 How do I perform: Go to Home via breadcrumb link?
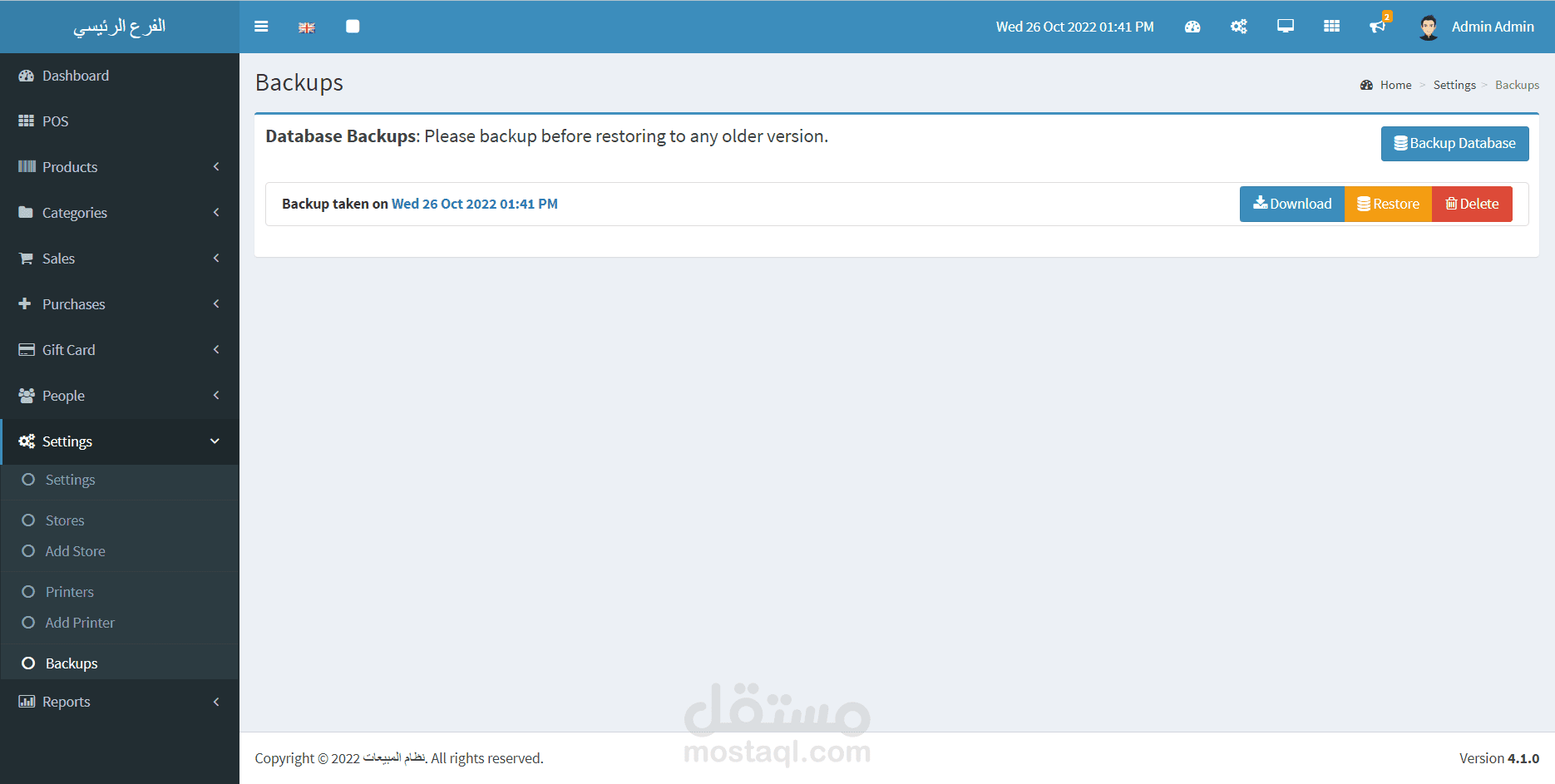(x=1395, y=85)
